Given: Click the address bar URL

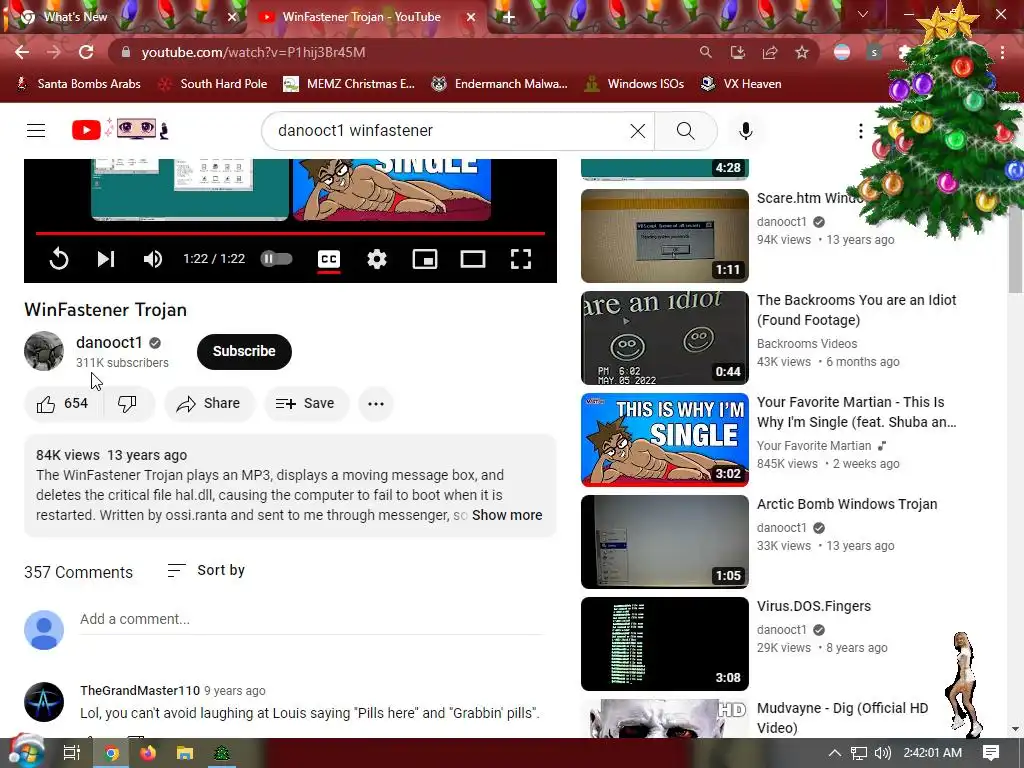Looking at the screenshot, I should (253, 52).
